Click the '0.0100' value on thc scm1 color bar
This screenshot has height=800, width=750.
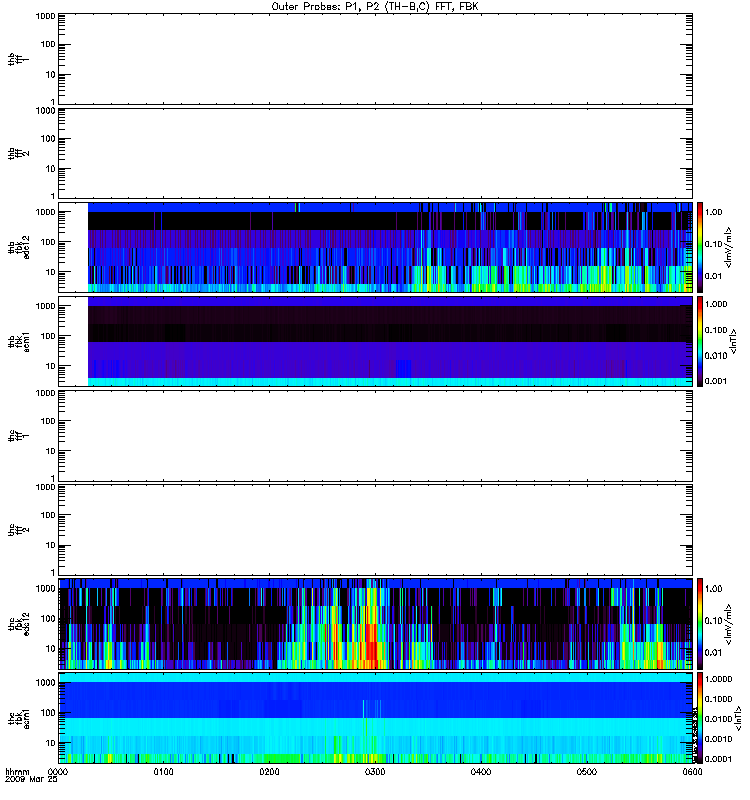[x=718, y=719]
